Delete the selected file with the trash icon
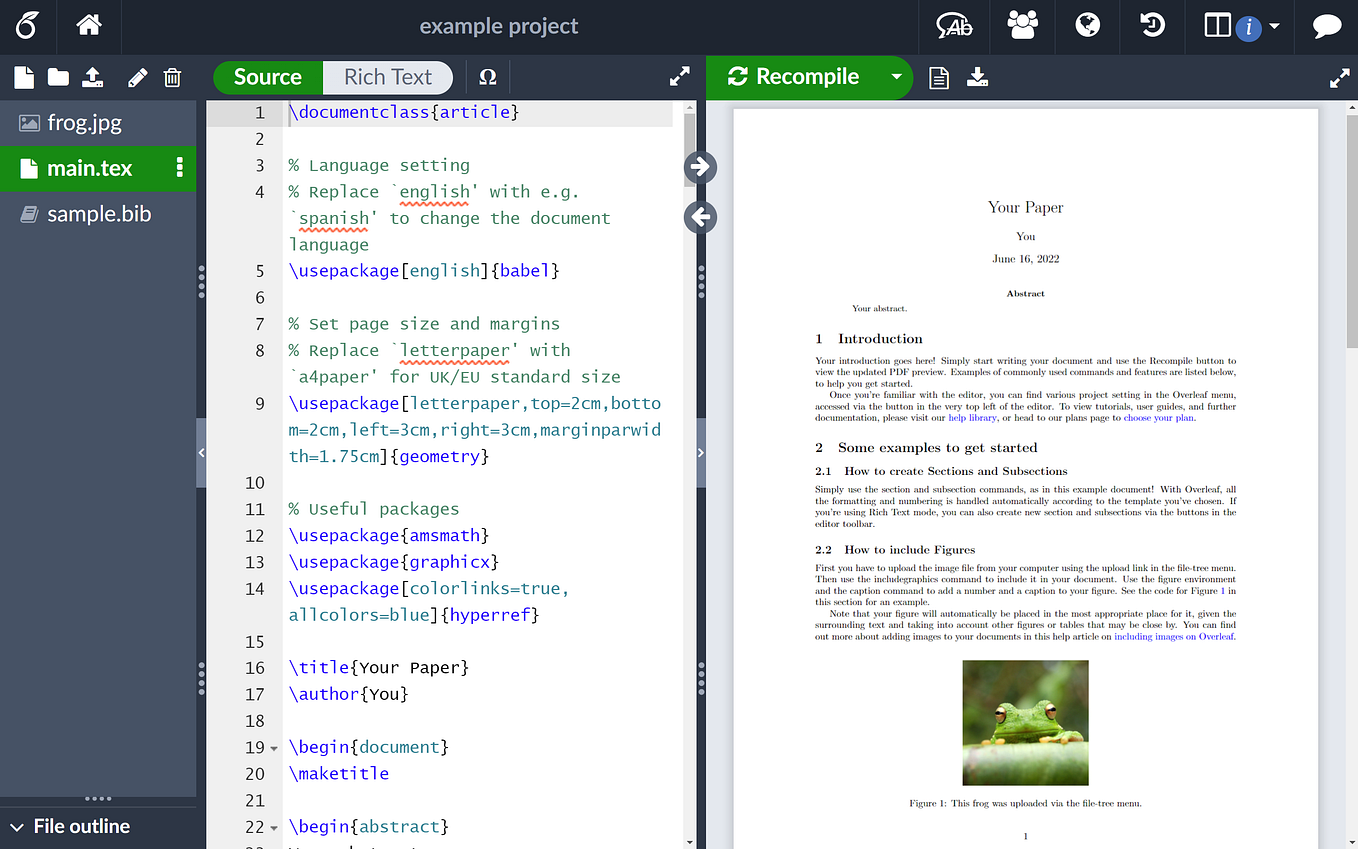The height and width of the screenshot is (849, 1358). click(172, 77)
